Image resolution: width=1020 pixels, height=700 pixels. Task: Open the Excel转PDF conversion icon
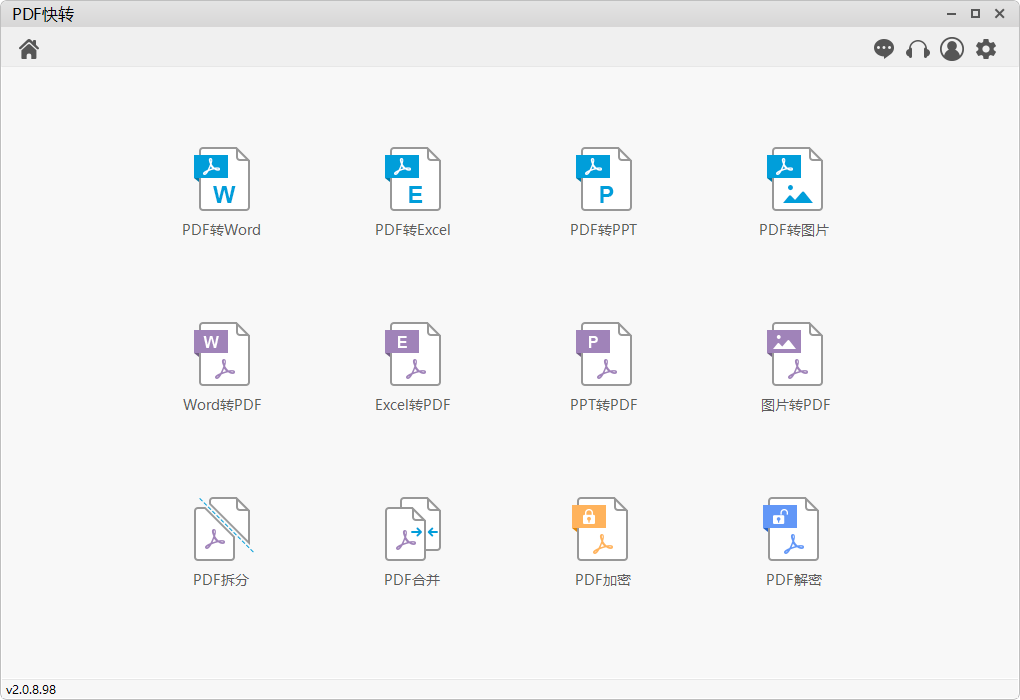click(x=412, y=354)
